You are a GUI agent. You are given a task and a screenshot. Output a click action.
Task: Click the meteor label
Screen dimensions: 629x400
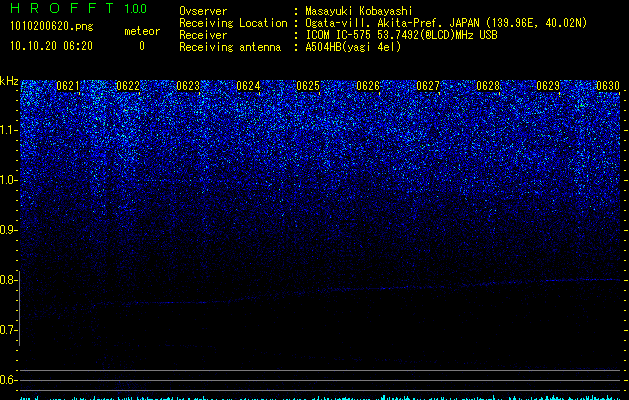(x=142, y=31)
